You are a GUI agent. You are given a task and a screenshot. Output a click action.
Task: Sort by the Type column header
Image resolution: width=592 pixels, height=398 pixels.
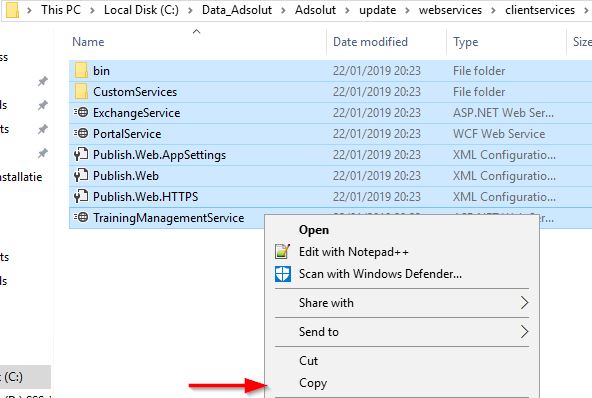point(466,42)
